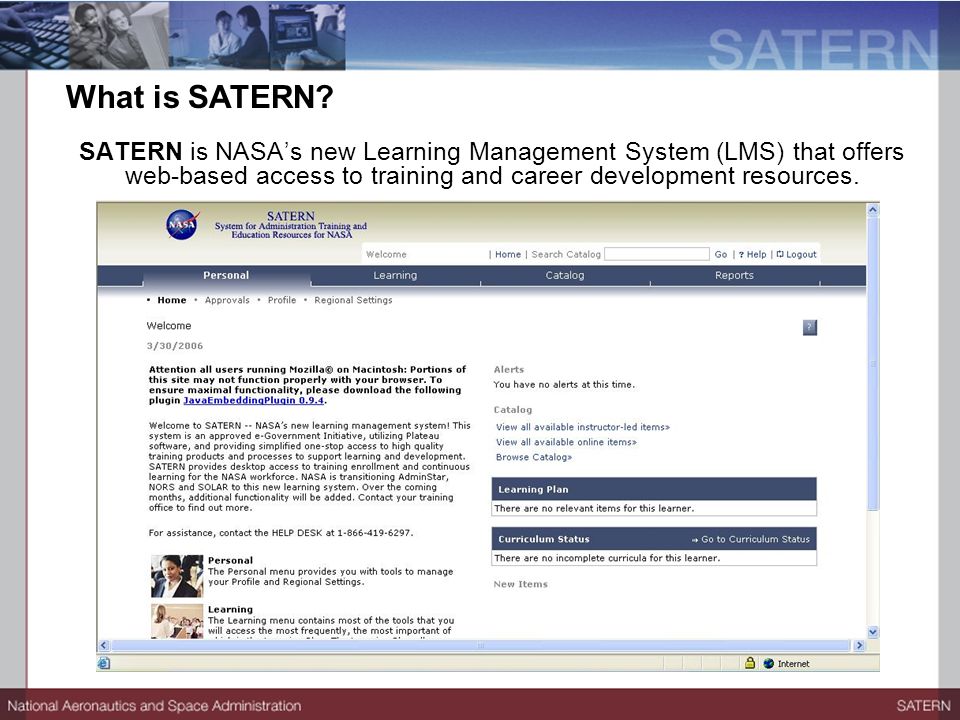Click the vertical scrollbar thumb
This screenshot has height=720, width=960.
[873, 364]
